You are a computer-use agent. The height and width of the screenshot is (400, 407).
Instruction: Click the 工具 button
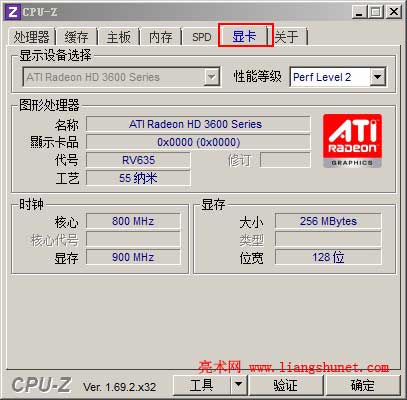point(202,385)
